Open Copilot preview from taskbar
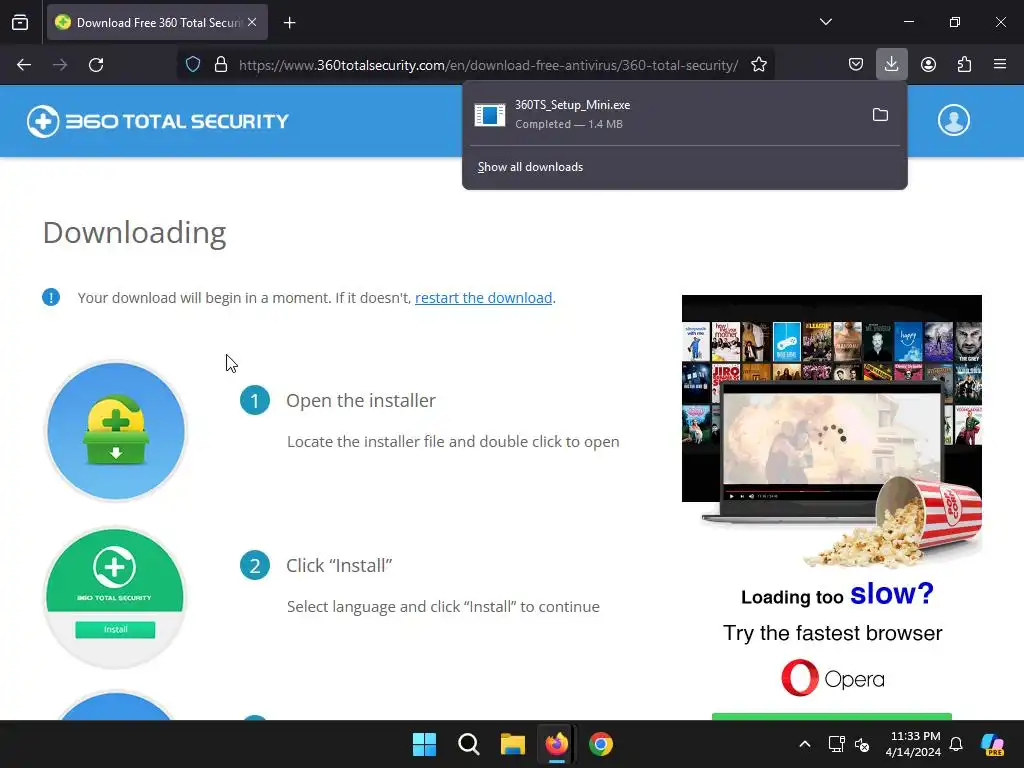 point(993,744)
